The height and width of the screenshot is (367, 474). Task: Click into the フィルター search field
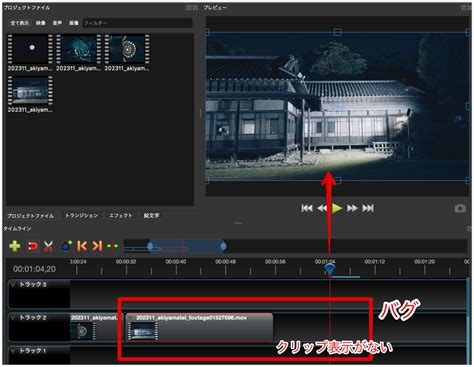pos(137,23)
